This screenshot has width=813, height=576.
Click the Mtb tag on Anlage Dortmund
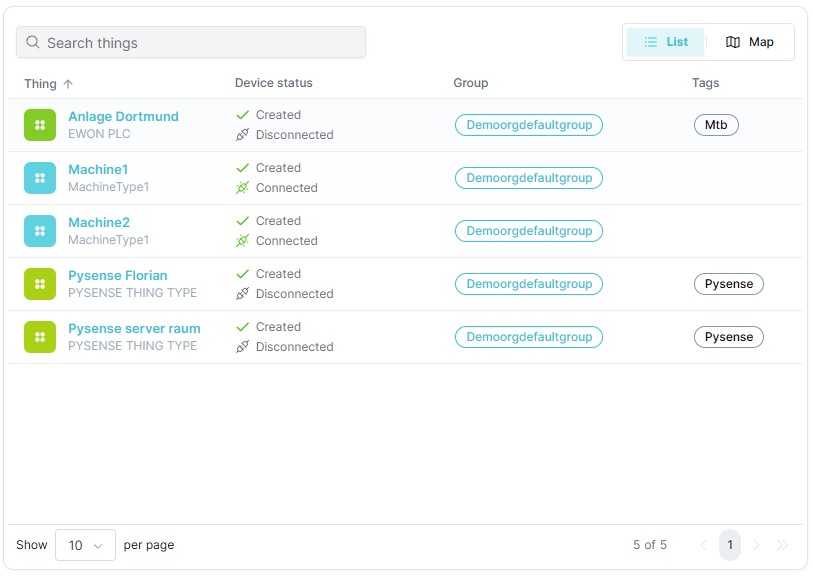click(x=716, y=125)
